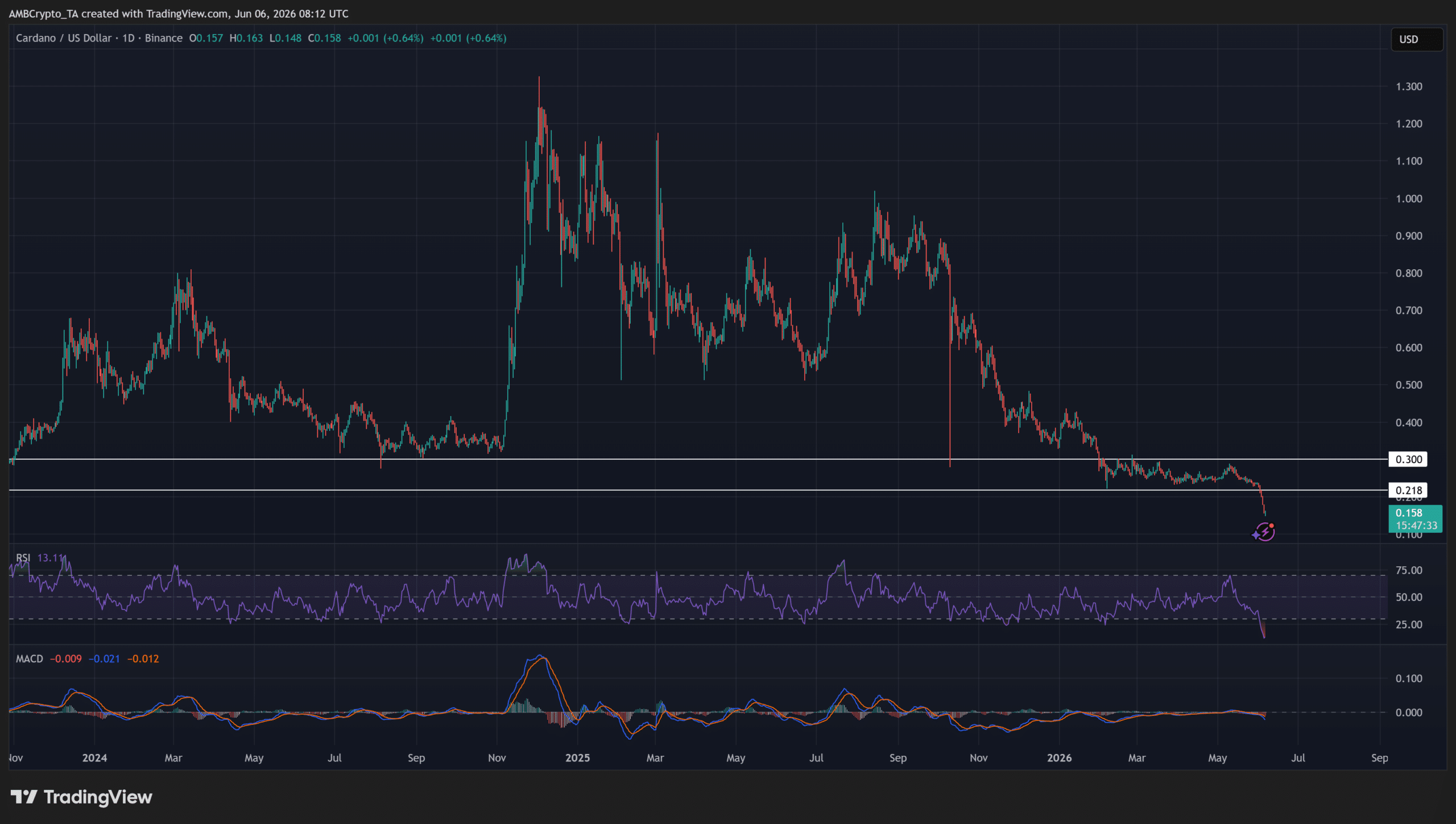Click the 0.500 price axis label
The width and height of the screenshot is (1456, 824).
click(1409, 385)
